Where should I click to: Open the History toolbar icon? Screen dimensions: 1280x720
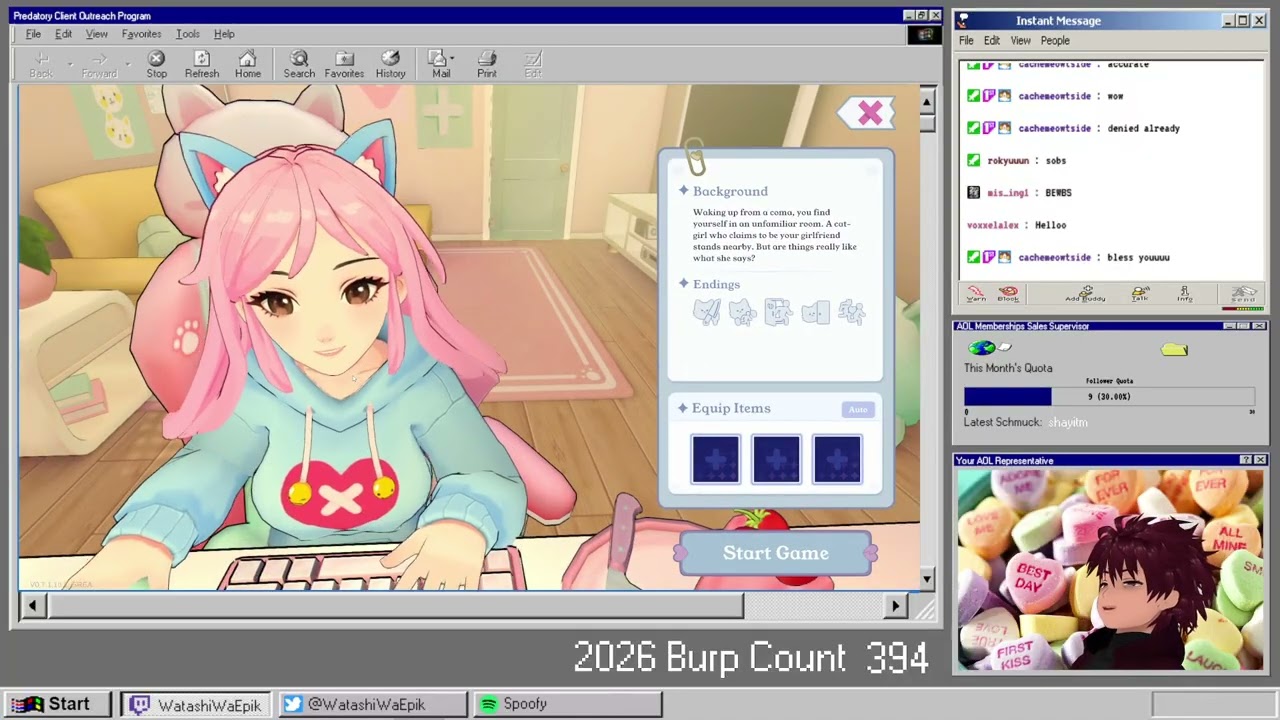pos(391,65)
